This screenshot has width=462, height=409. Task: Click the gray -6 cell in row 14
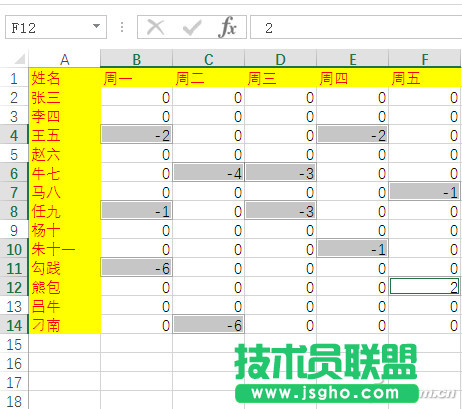click(208, 325)
